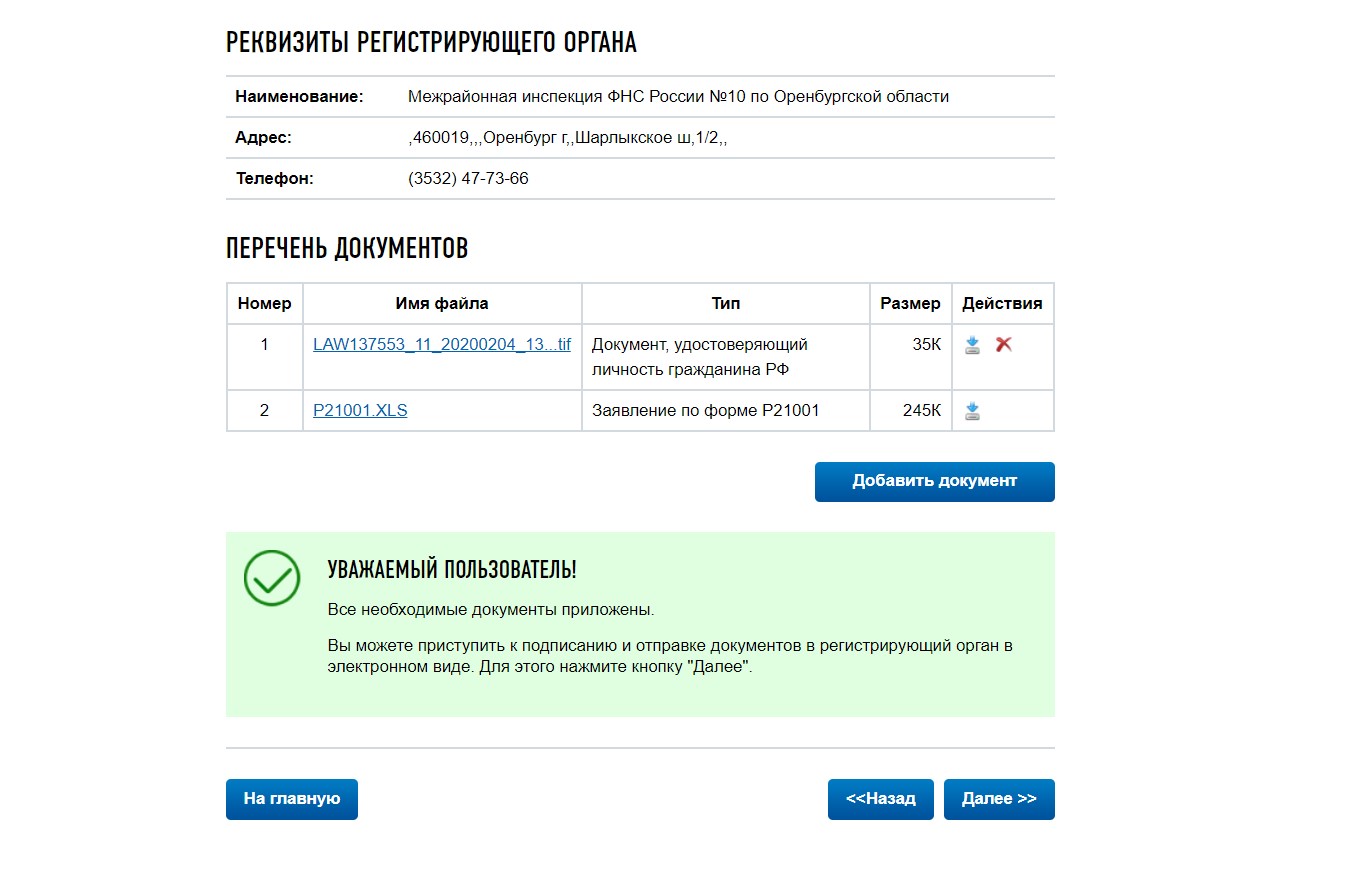Return home via На главную button
Screen dimensions: 1371x874
click(x=292, y=799)
